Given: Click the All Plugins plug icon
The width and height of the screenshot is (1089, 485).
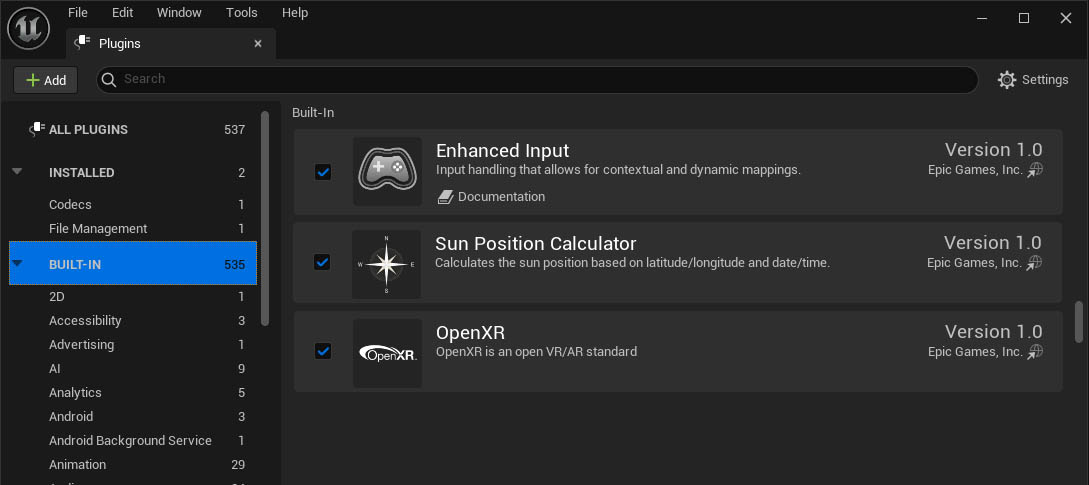Looking at the screenshot, I should pos(37,129).
